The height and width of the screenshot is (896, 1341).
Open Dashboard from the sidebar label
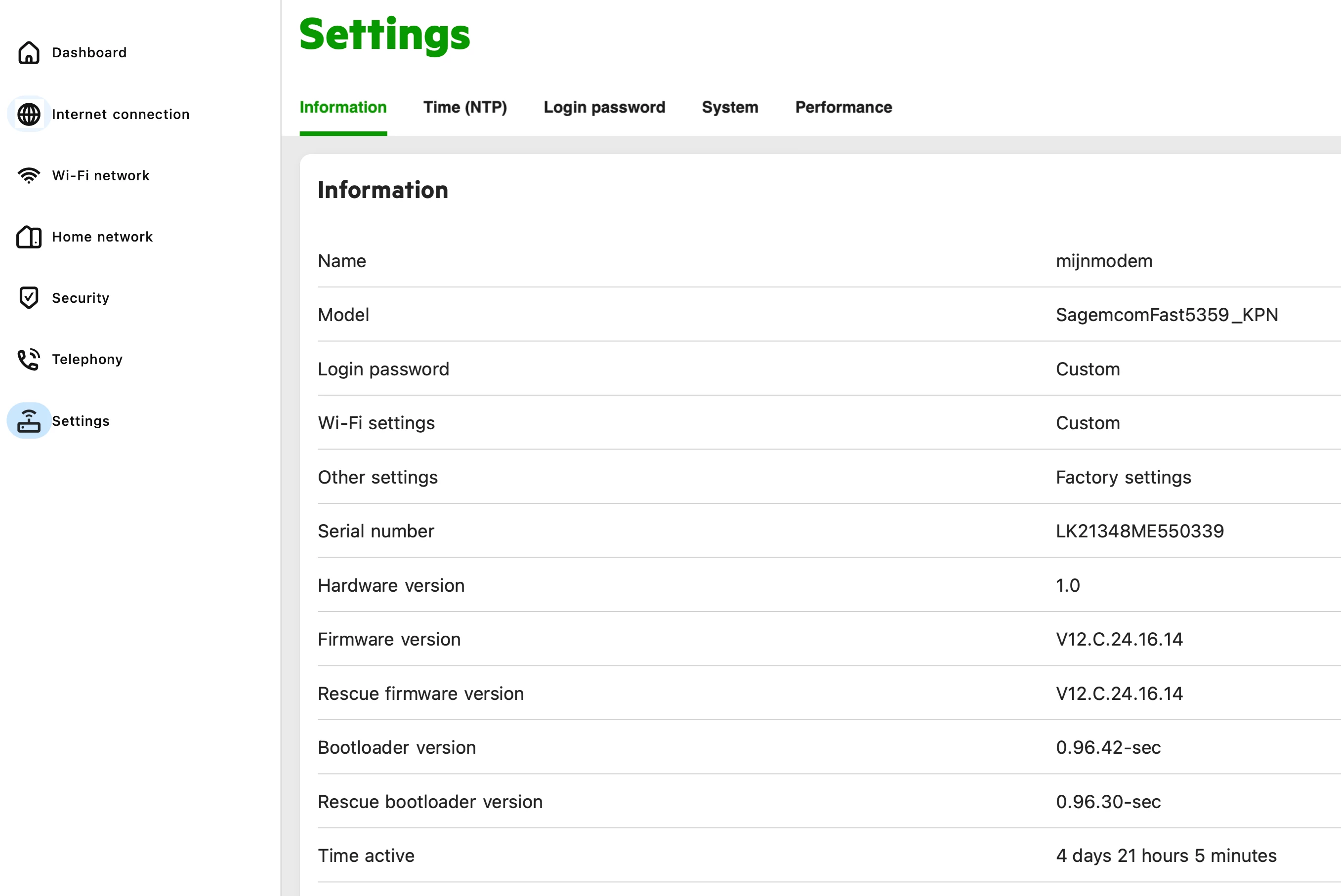(x=89, y=52)
